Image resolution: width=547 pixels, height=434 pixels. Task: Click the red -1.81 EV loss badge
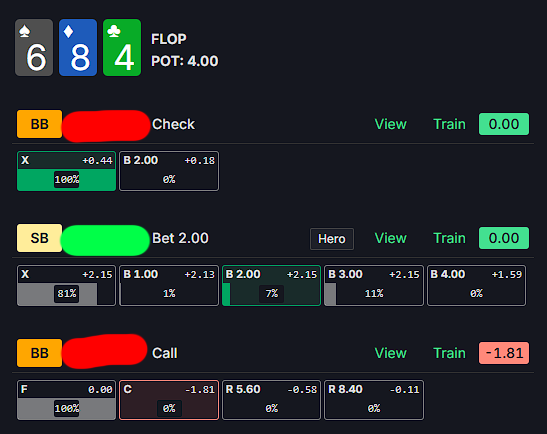(504, 353)
